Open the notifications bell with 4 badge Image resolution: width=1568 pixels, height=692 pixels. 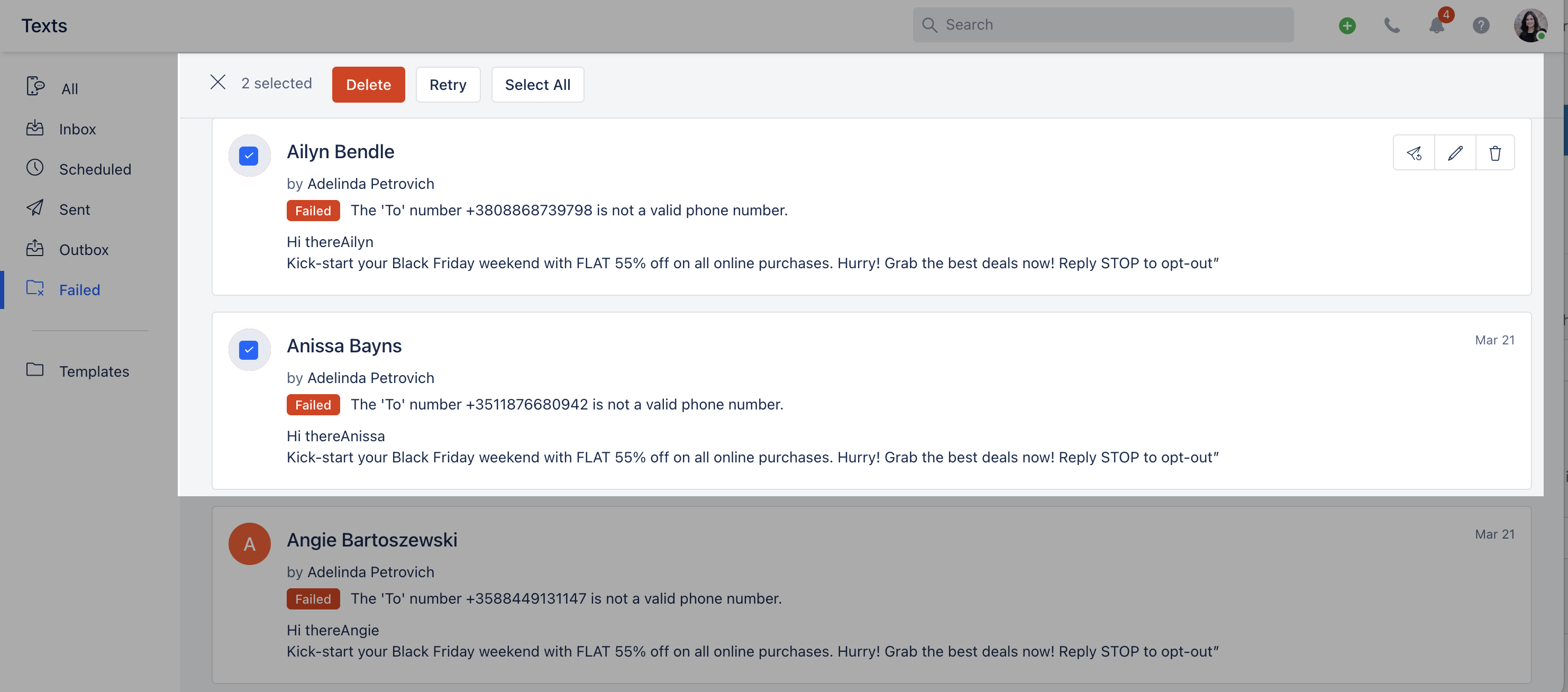[1436, 25]
